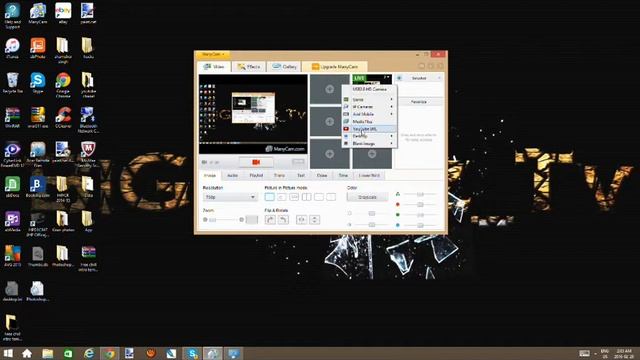Open the Resolution dropdown showing 720p

(230, 197)
